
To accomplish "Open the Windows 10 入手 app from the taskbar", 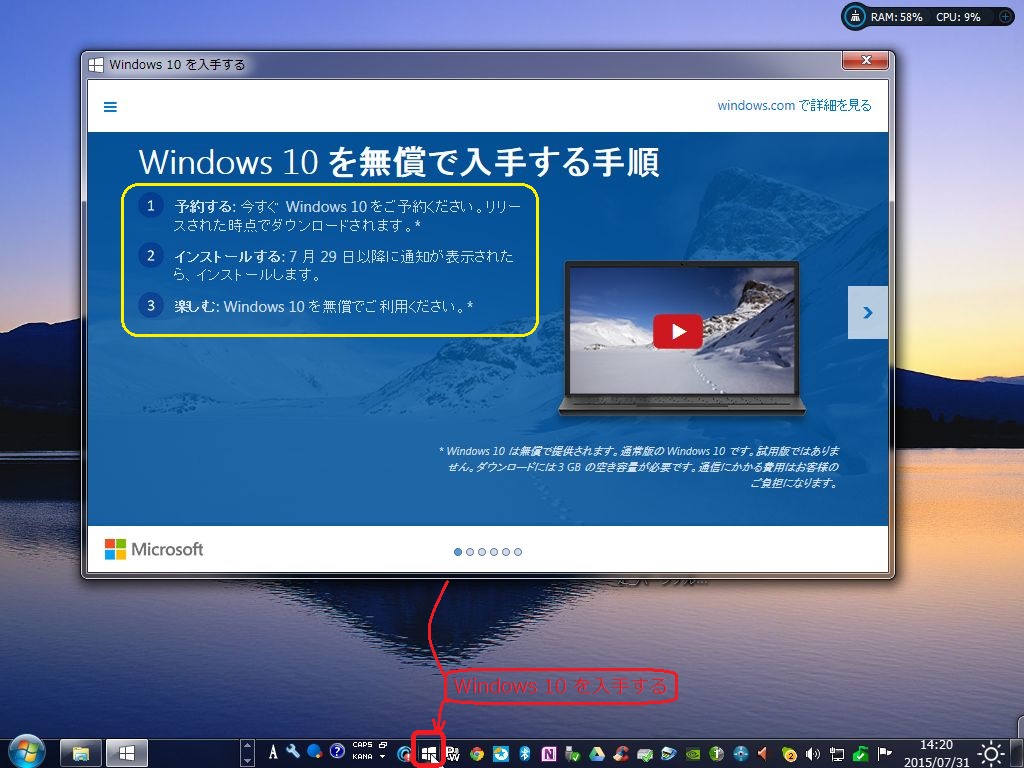I will tap(428, 751).
